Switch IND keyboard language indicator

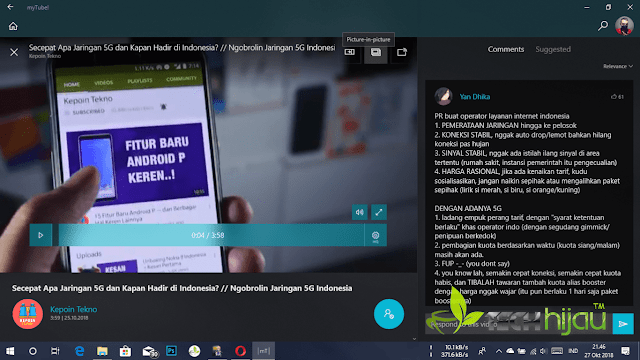[x=573, y=351]
